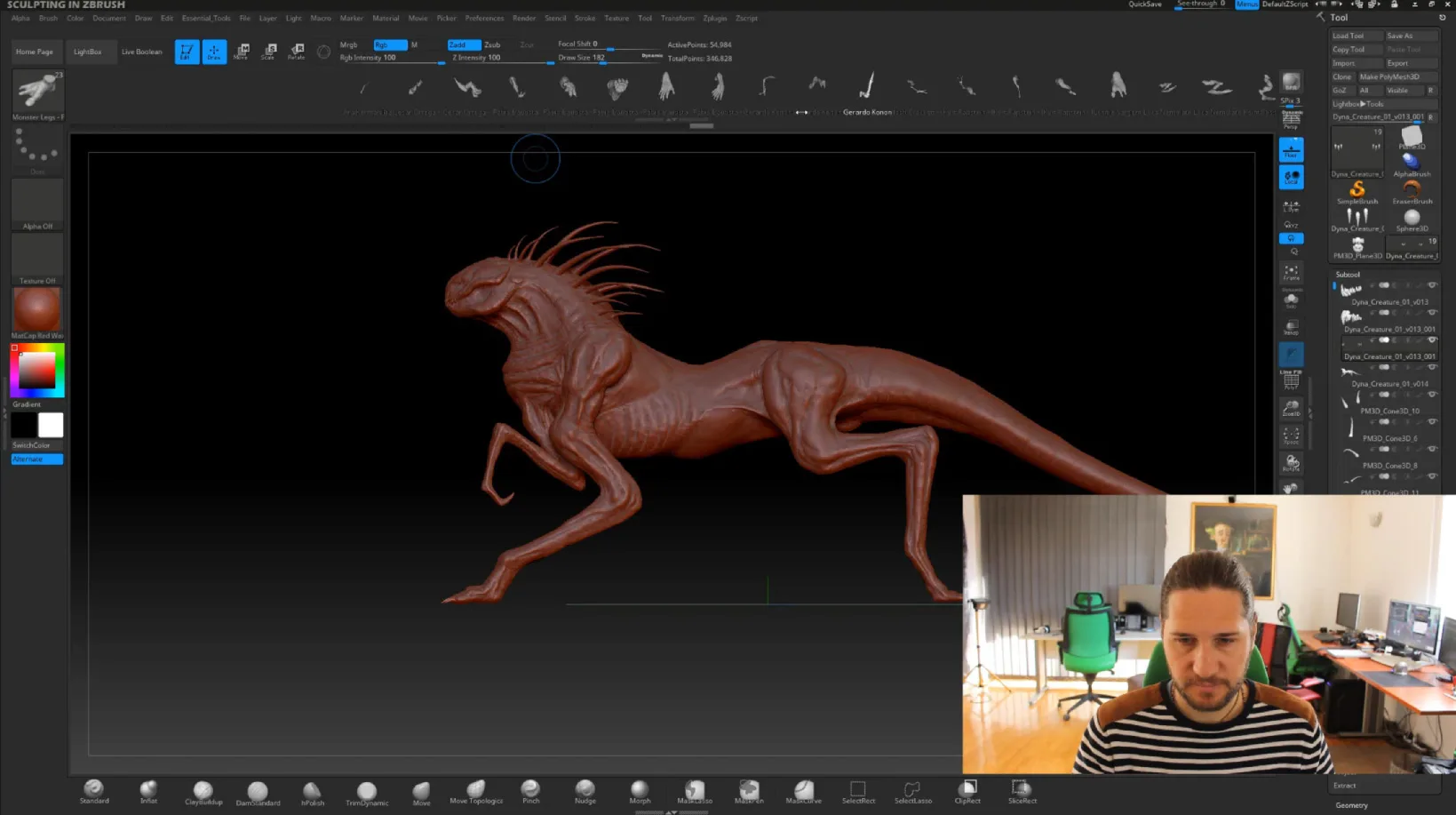This screenshot has width=1456, height=815.
Task: Collapse the Subtool panel section
Action: coord(1348,275)
